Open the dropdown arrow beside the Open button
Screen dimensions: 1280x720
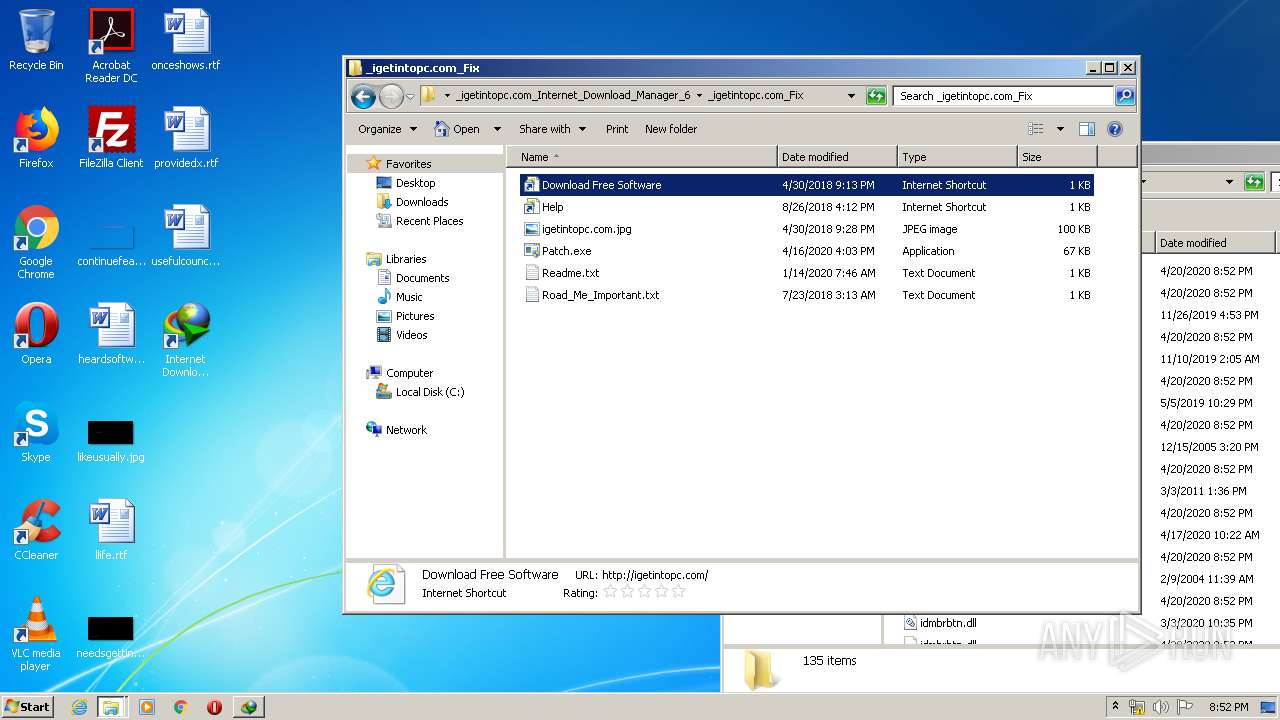pyautogui.click(x=498, y=129)
